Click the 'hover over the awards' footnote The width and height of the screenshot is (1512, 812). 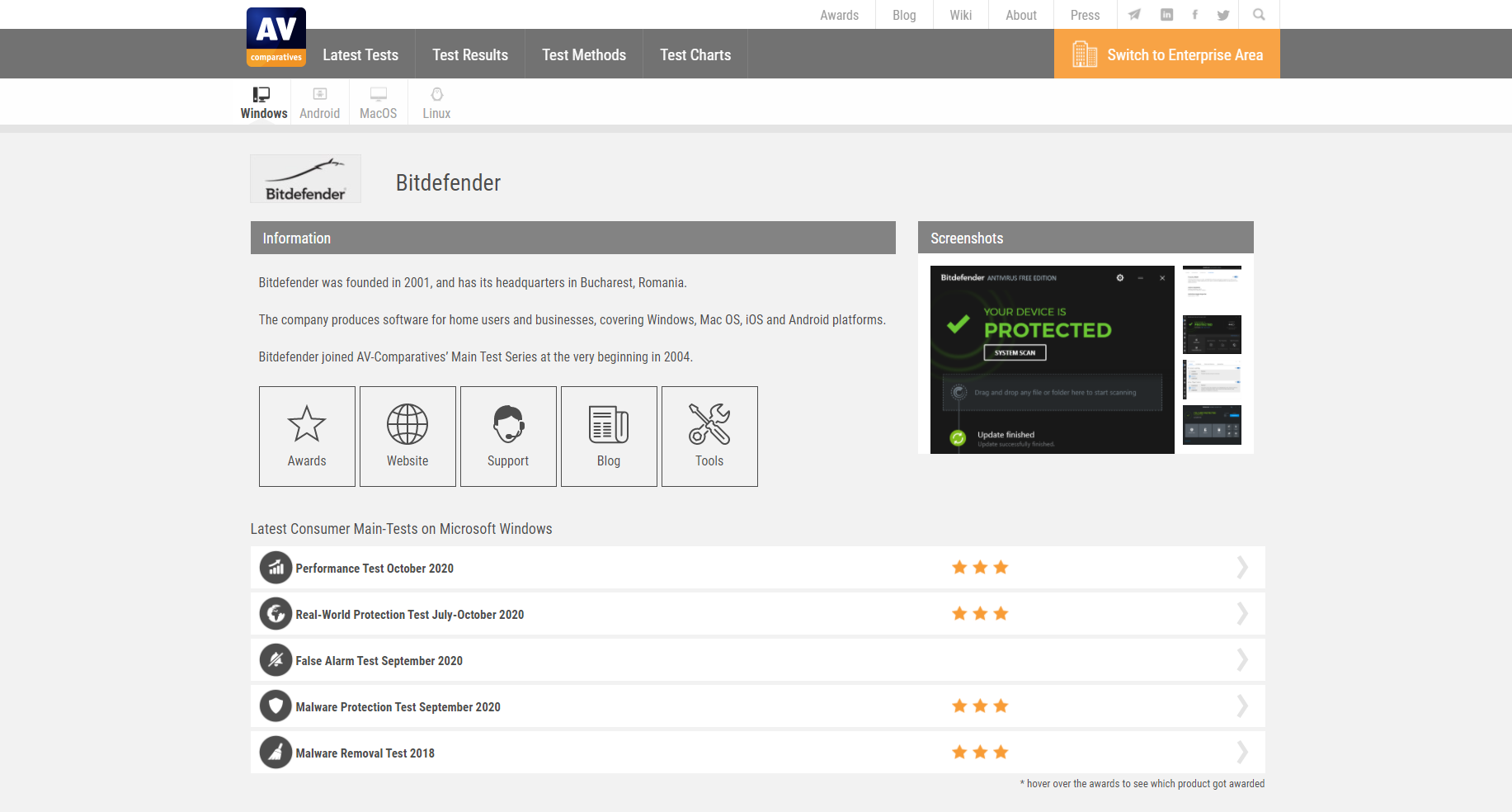1142,784
